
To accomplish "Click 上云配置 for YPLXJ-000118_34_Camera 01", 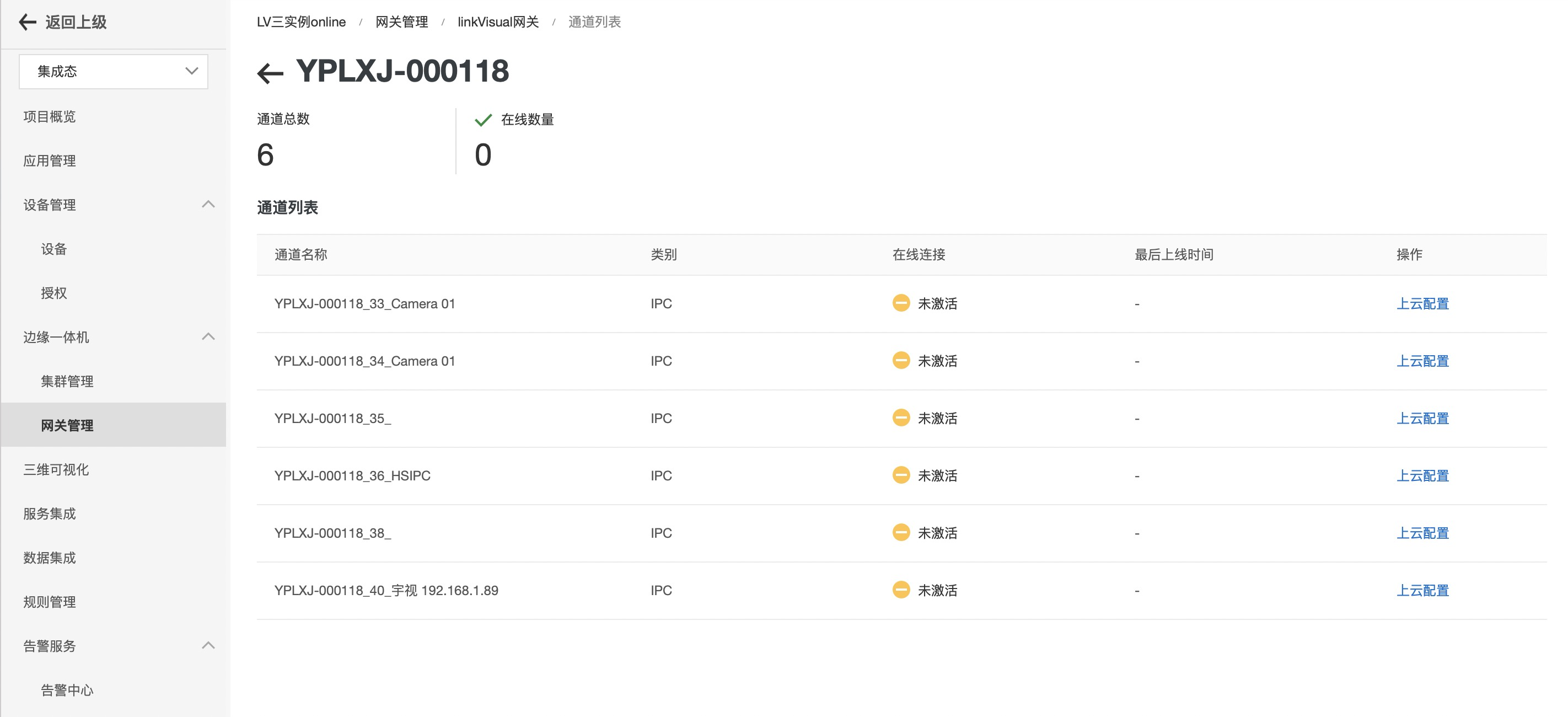I will click(x=1422, y=361).
